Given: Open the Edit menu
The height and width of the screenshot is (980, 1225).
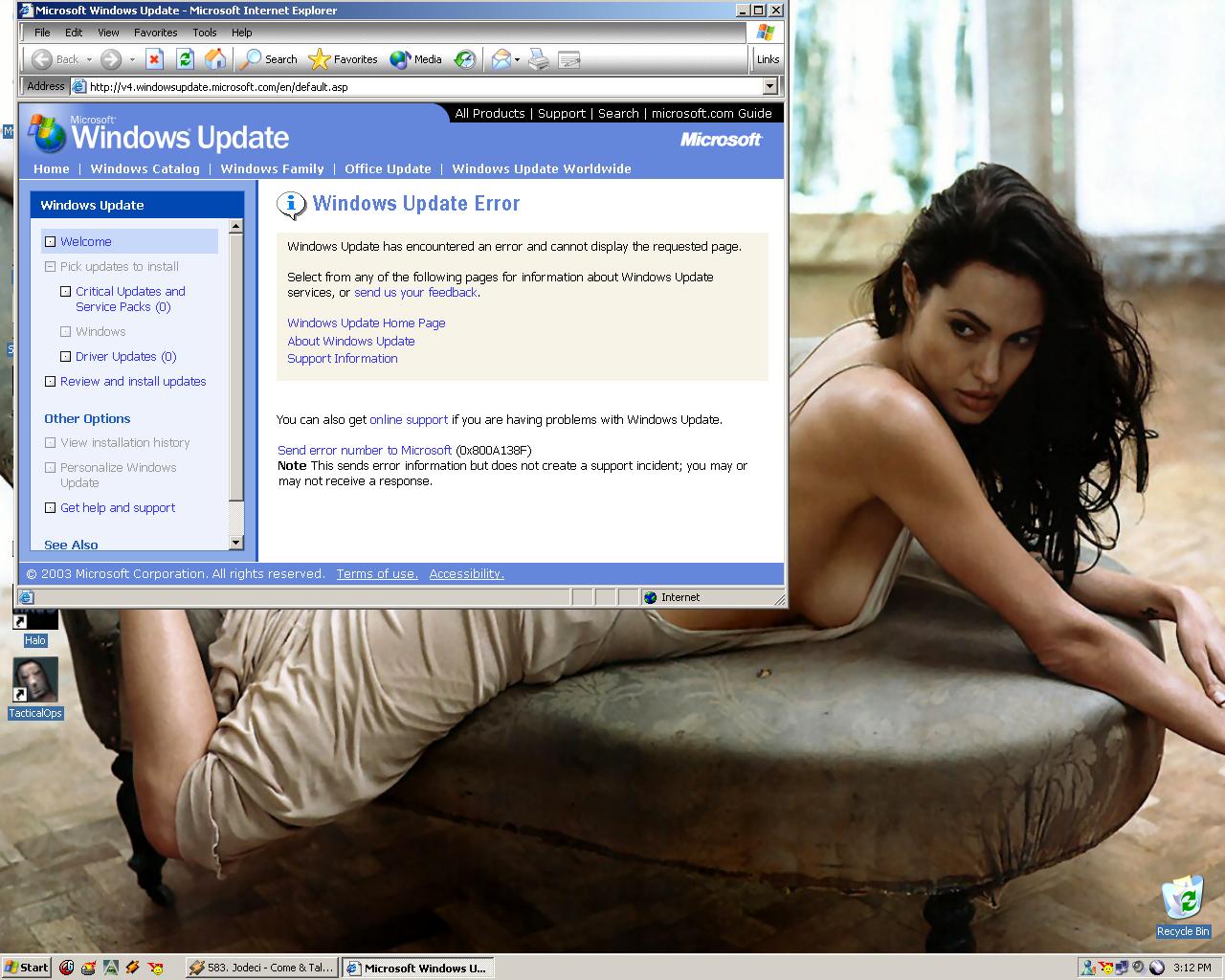Looking at the screenshot, I should coord(74,33).
